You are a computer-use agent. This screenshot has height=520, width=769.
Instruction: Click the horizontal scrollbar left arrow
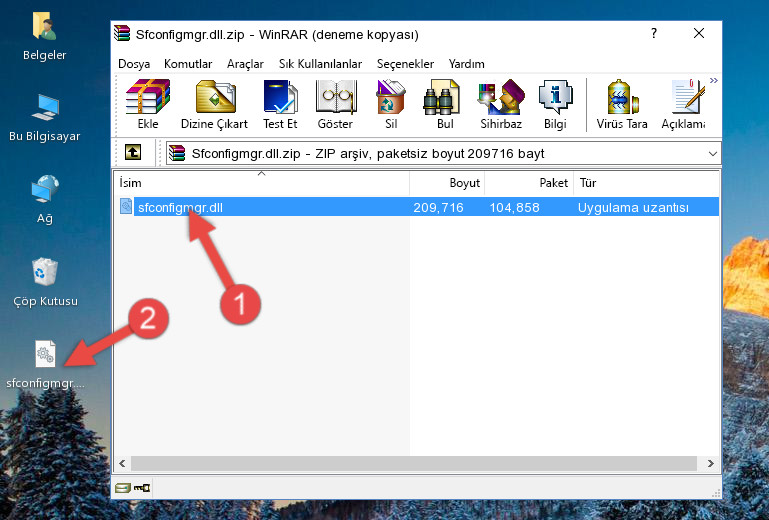pos(122,463)
